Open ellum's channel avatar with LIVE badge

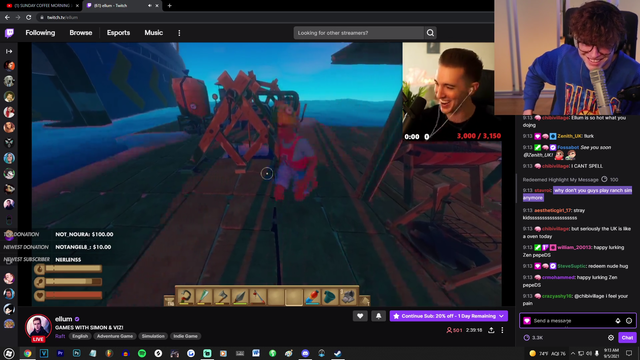point(38,328)
